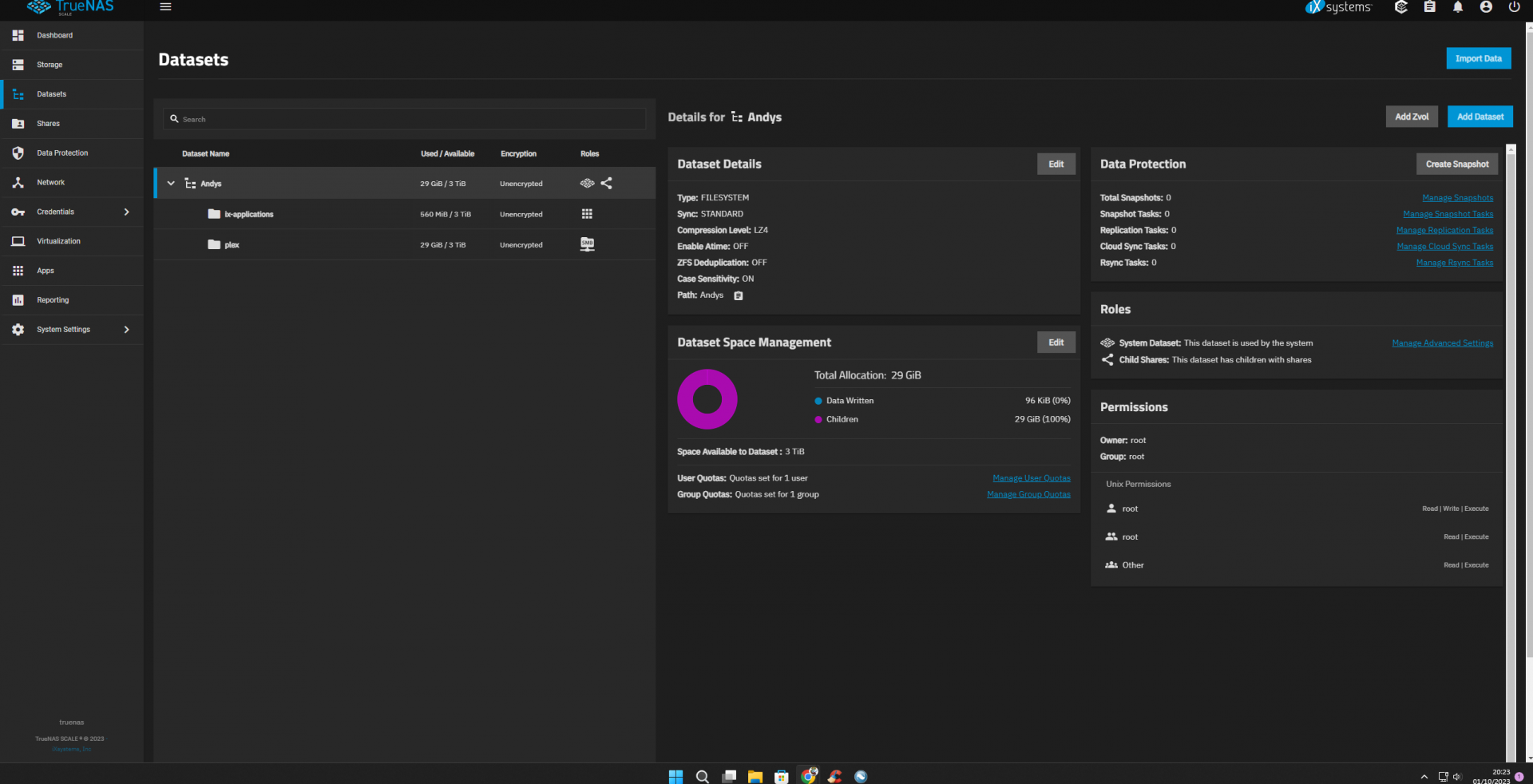Go to Dashboard page
This screenshot has height=784, width=1533.
[72, 35]
